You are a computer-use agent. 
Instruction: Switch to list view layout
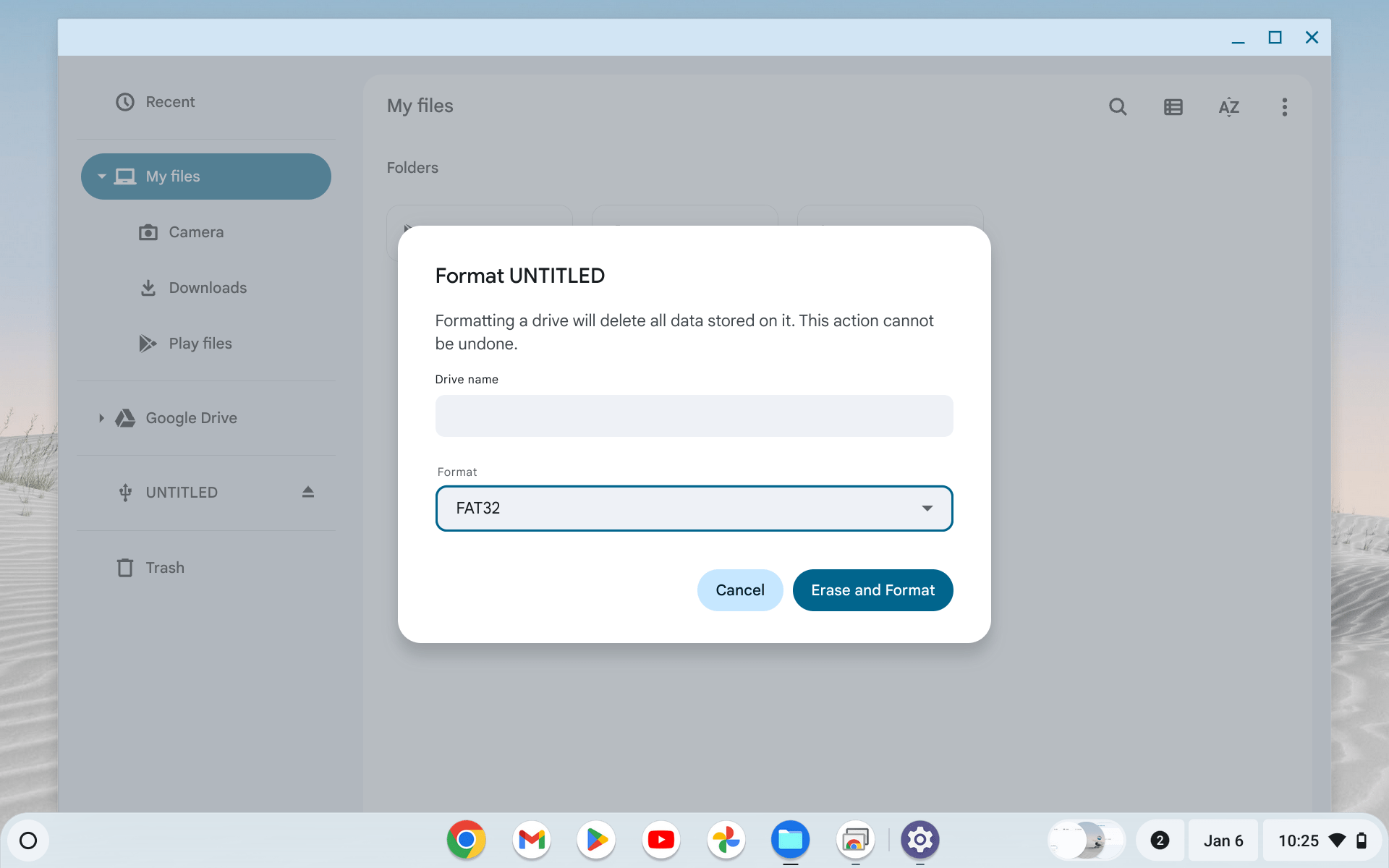pyautogui.click(x=1173, y=106)
